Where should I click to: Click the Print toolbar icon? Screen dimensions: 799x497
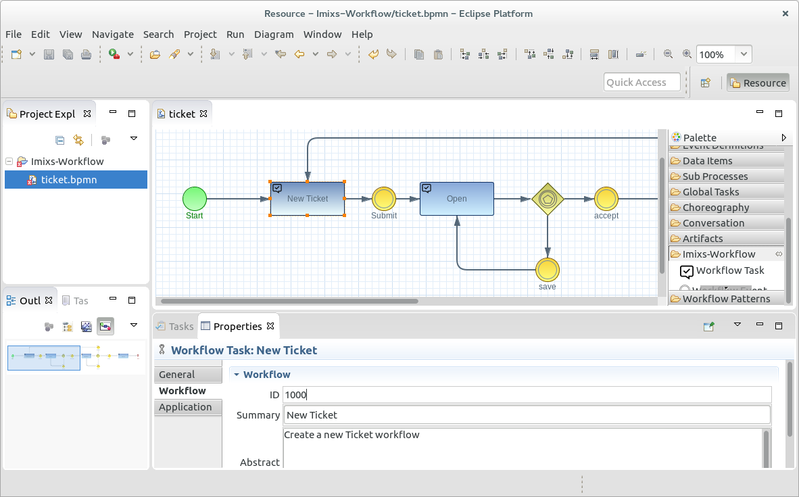point(86,54)
